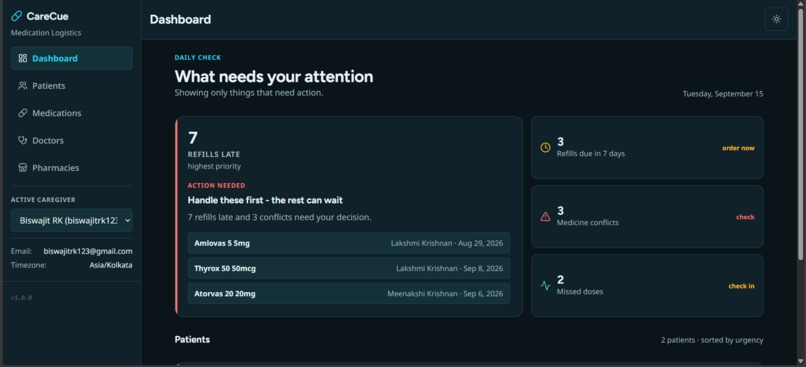Click the 'check' link for medicine conflicts

745,217
